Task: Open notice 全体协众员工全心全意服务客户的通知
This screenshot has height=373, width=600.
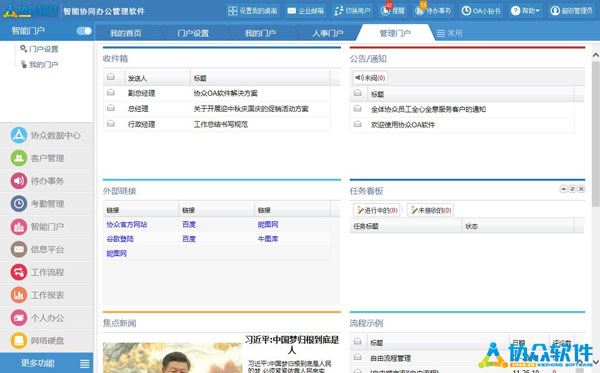Action: pos(428,109)
